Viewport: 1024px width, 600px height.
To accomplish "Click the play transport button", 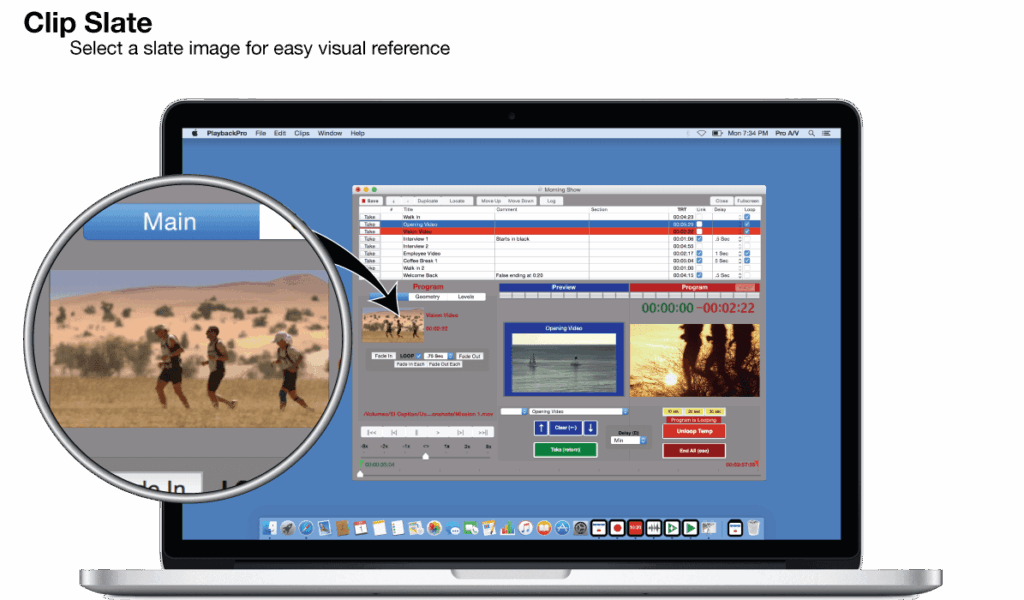I will pyautogui.click(x=438, y=432).
